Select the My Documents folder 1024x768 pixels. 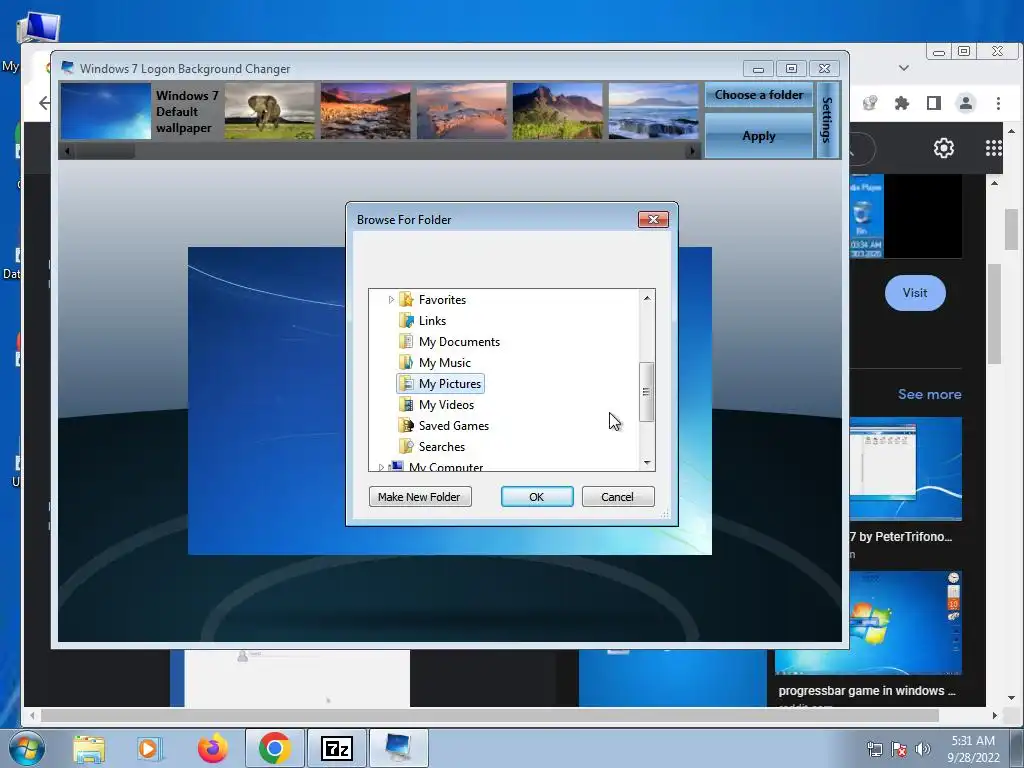(x=459, y=342)
